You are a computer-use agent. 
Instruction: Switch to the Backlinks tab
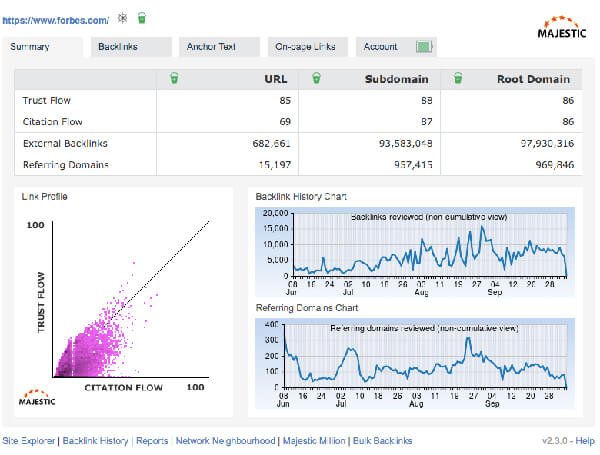point(131,47)
